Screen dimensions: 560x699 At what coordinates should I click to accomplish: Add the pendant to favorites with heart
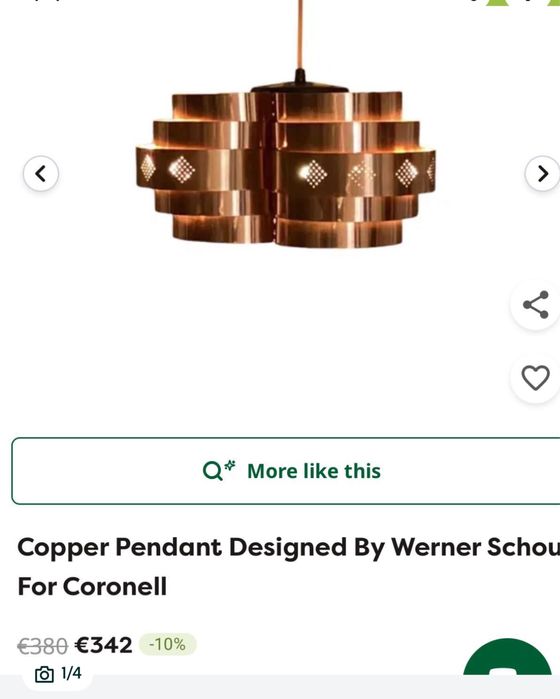pyautogui.click(x=535, y=378)
